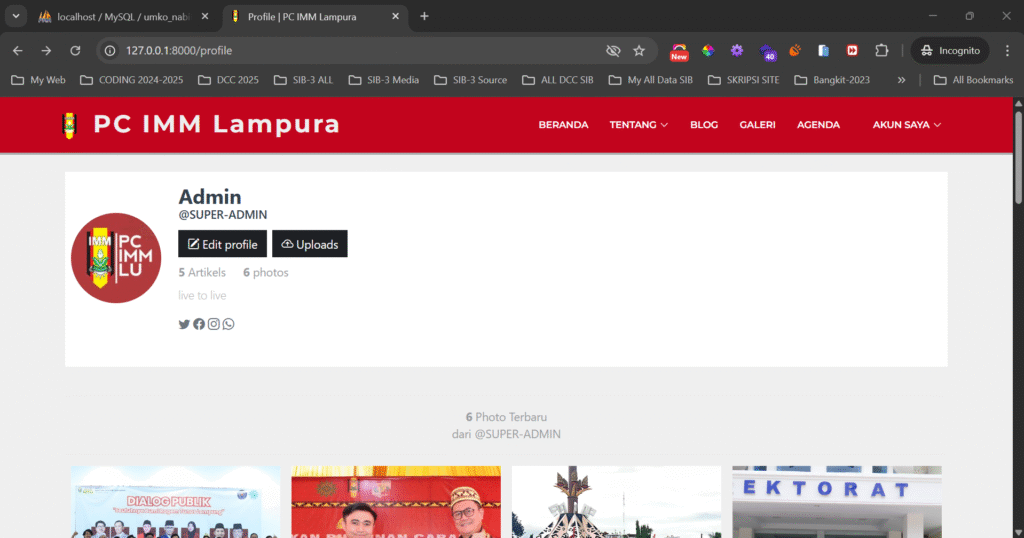The height and width of the screenshot is (538, 1024).
Task: Click the PC IMM Lampura header logo
Action: pyautogui.click(x=69, y=125)
